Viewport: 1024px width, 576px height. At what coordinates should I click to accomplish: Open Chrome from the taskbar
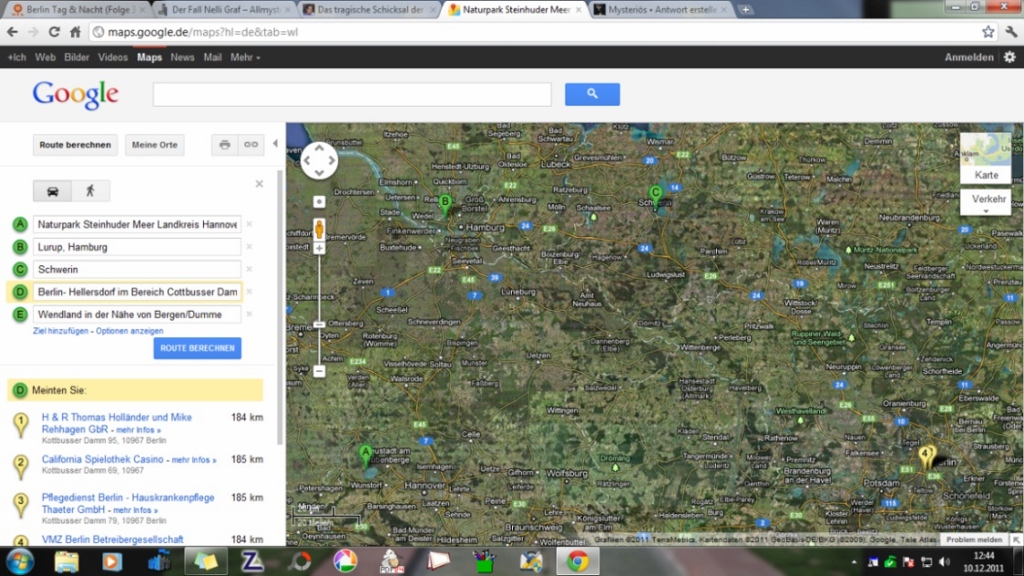[x=577, y=562]
